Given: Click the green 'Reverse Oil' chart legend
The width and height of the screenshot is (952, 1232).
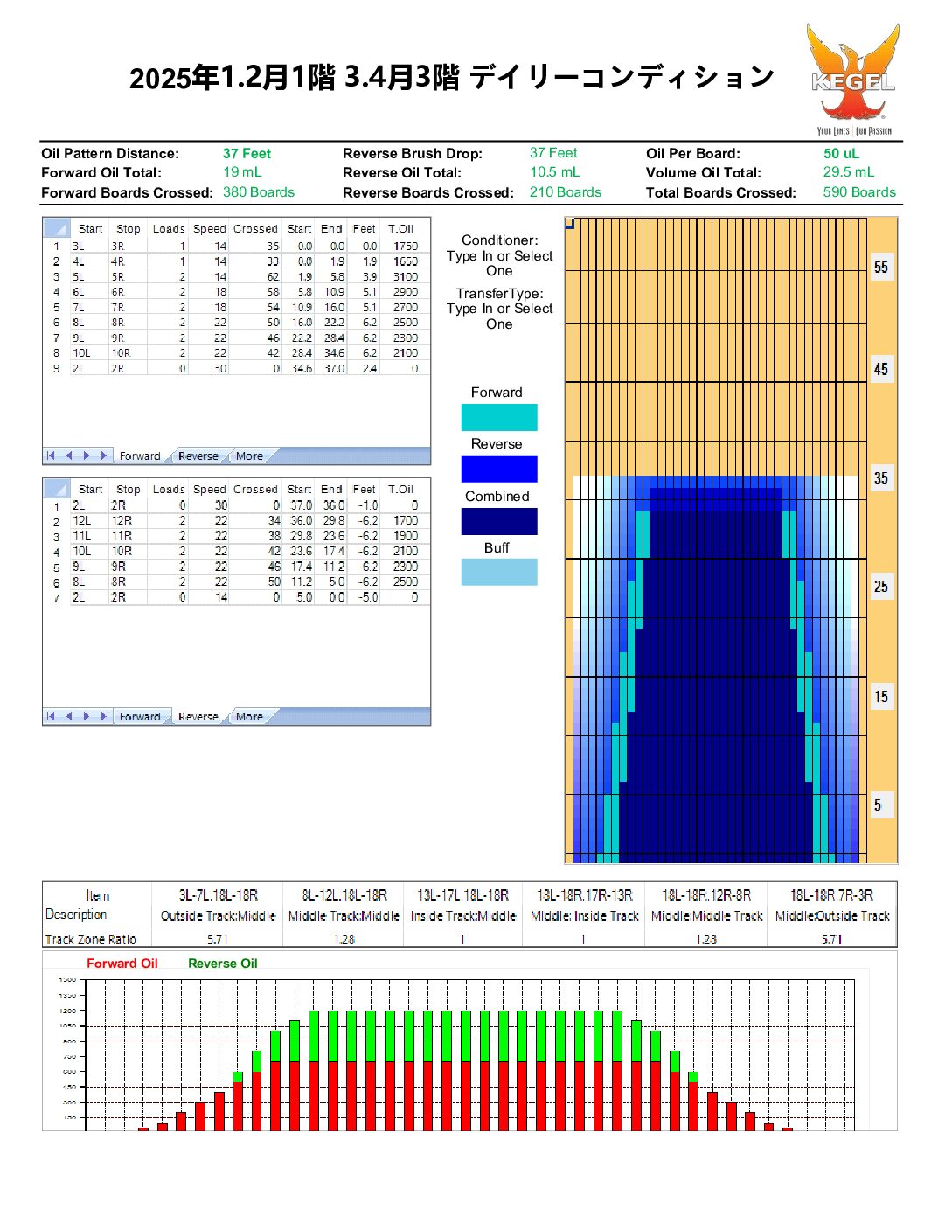Looking at the screenshot, I should [x=223, y=964].
